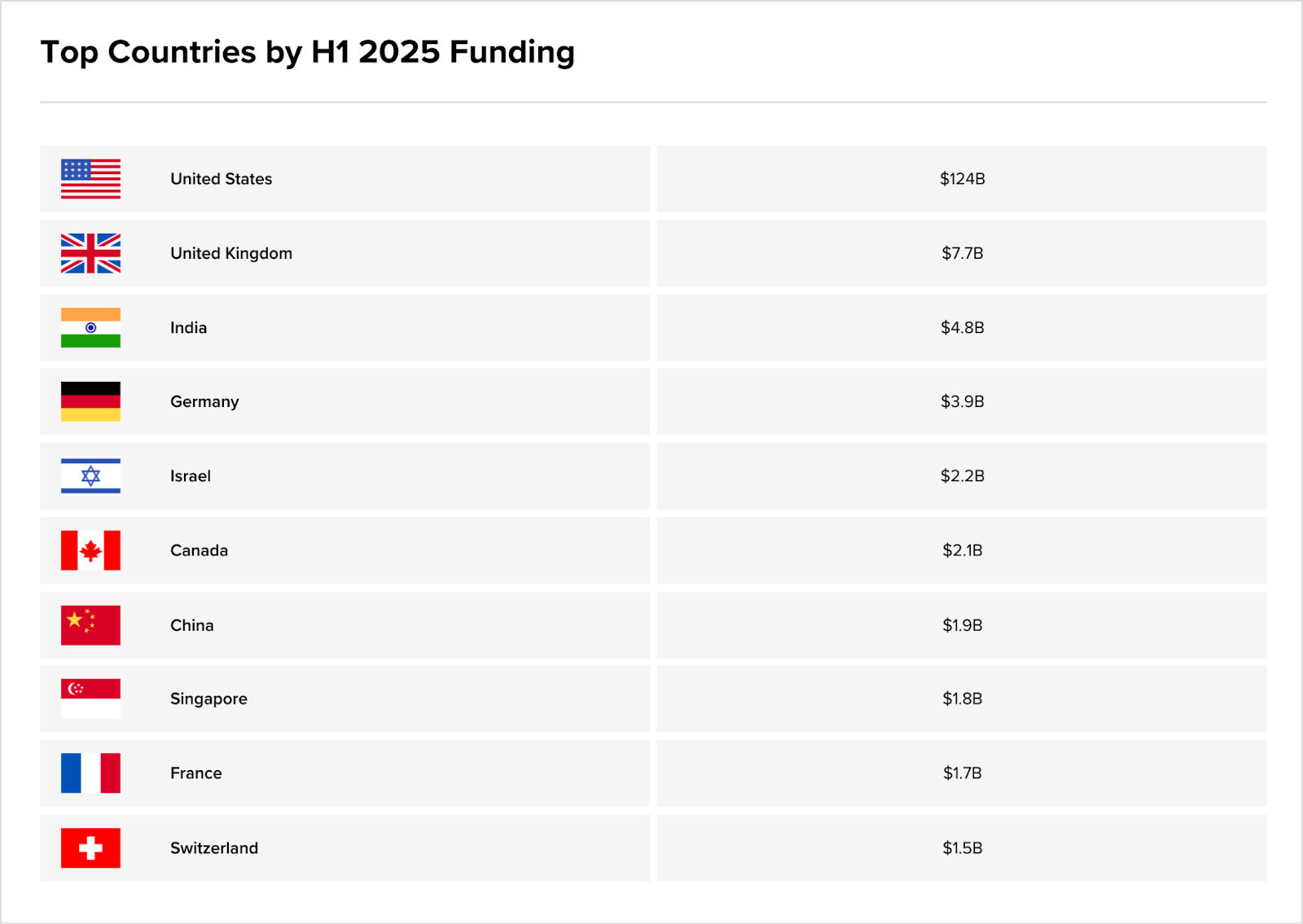Select the India flag icon
The height and width of the screenshot is (924, 1303).
click(90, 327)
